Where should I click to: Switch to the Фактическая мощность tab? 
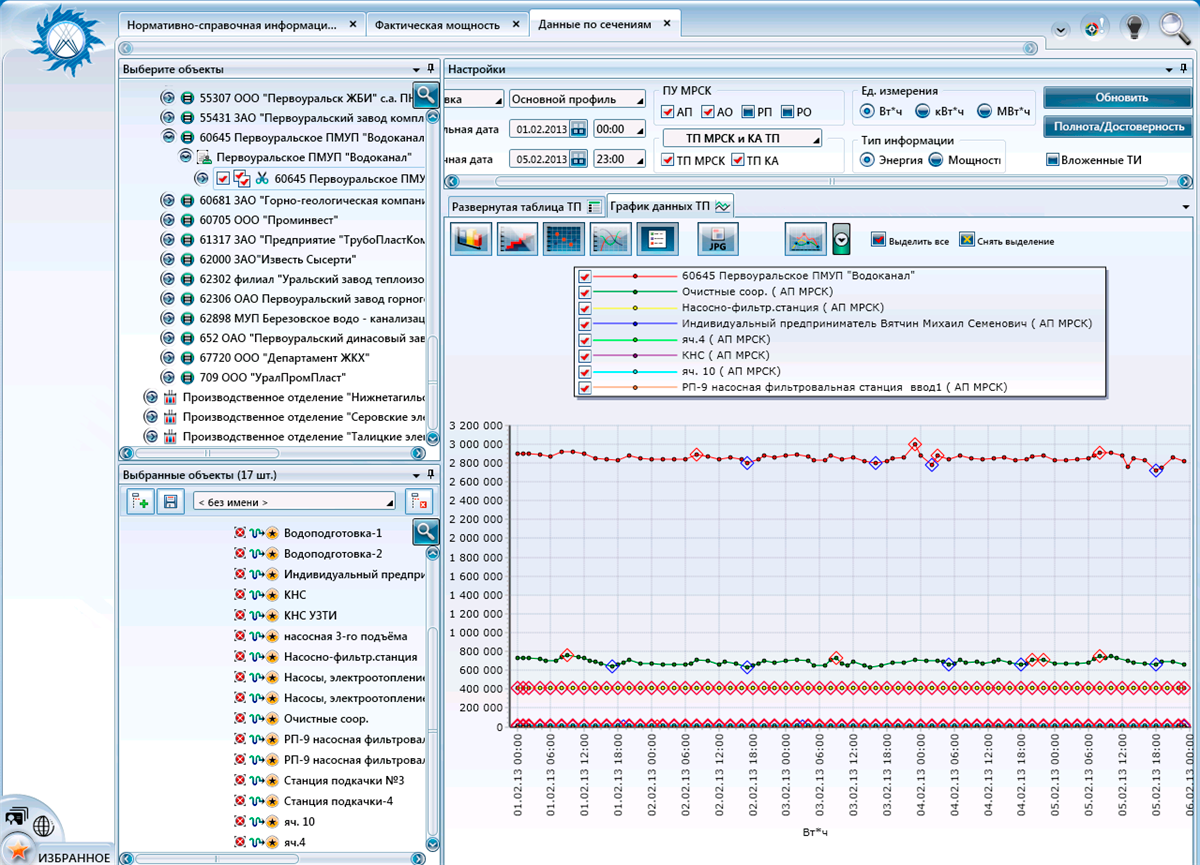coord(439,24)
